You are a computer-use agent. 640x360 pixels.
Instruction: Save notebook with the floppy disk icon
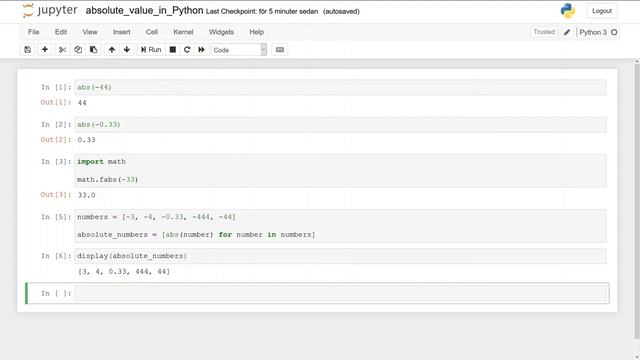[x=27, y=50]
